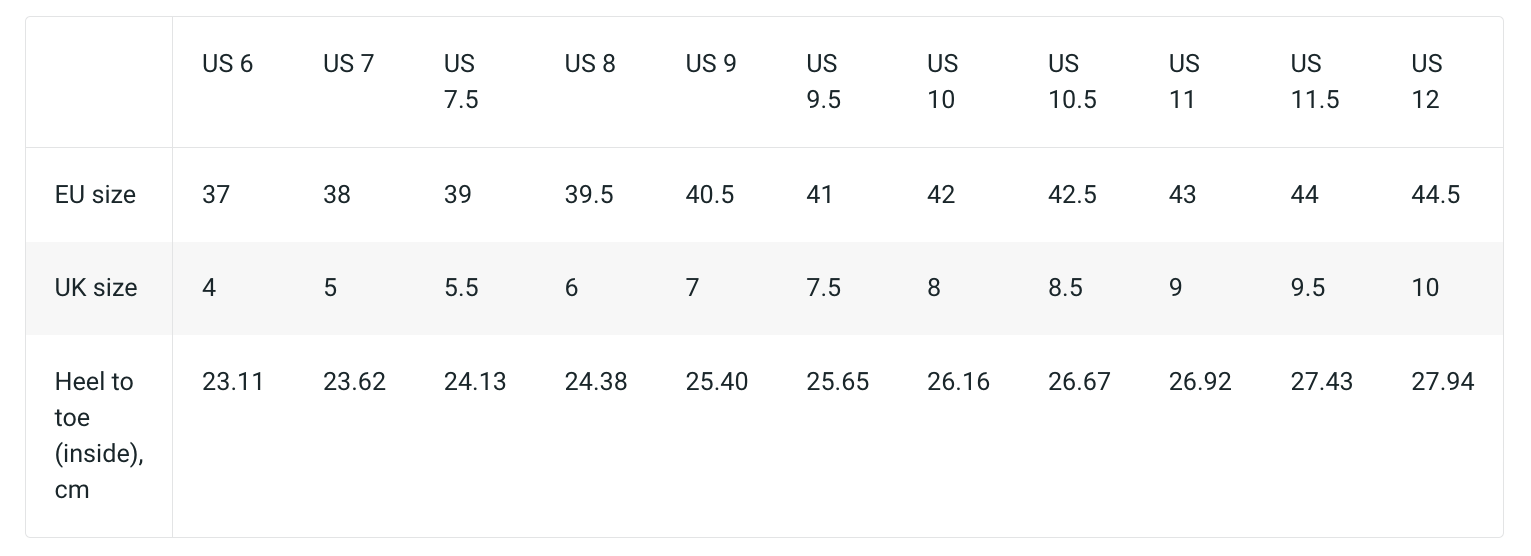The height and width of the screenshot is (556, 1531).
Task: Click the UK size row label
Action: [96, 288]
